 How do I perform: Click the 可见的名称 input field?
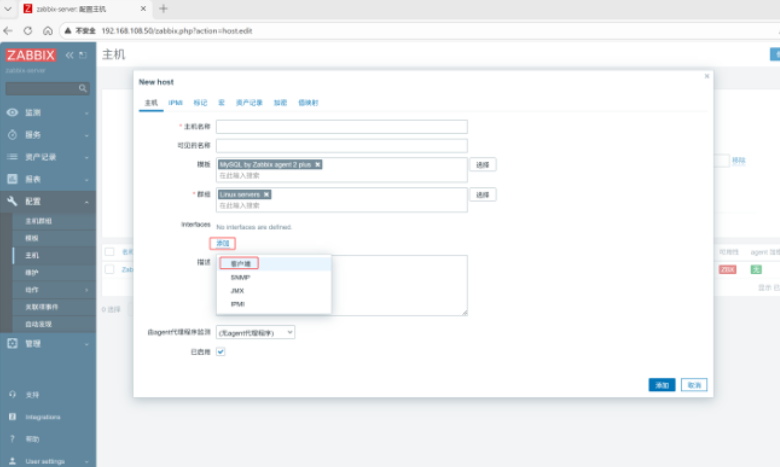tap(342, 145)
